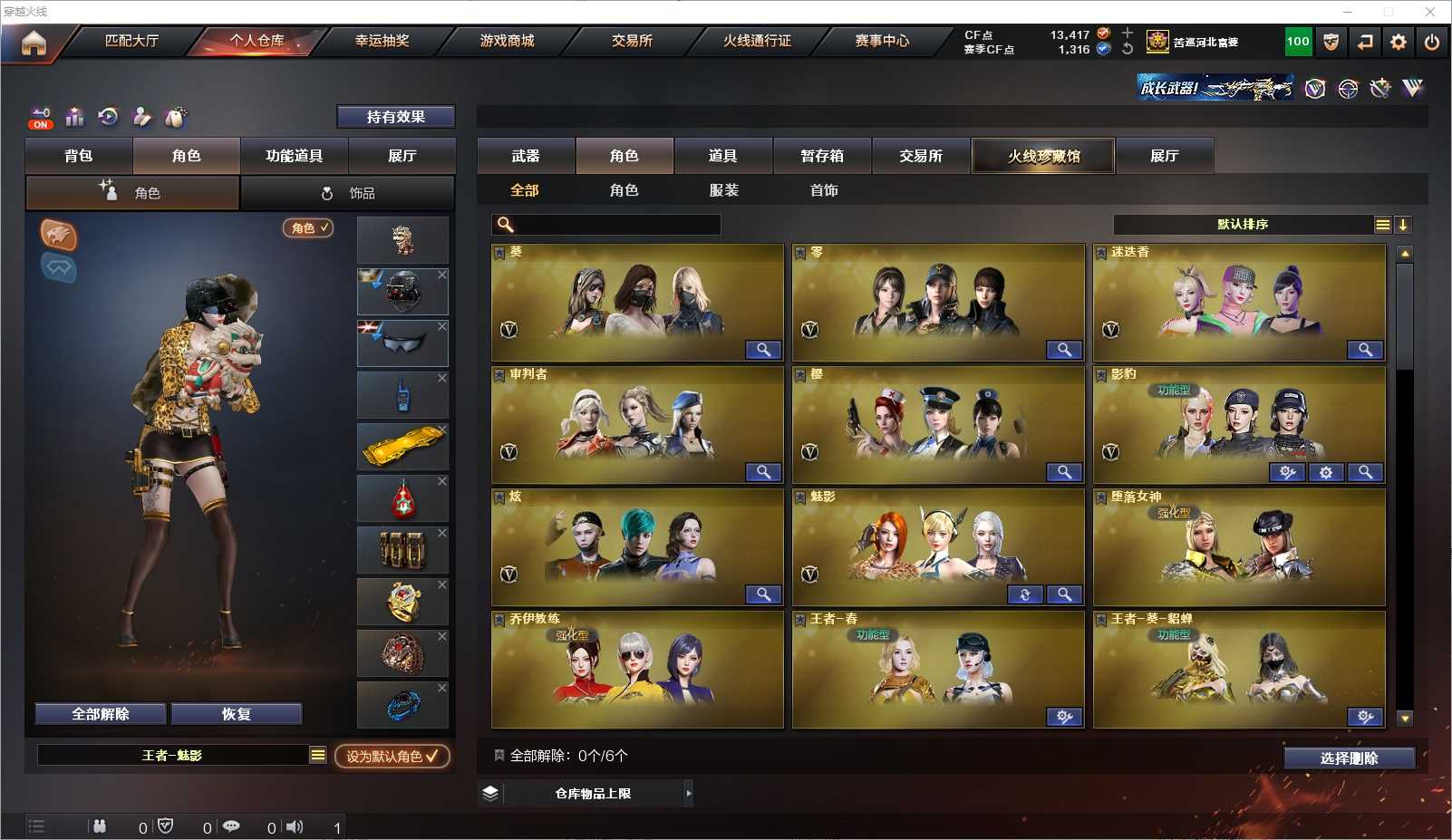1452x840 pixels.
Task: Click the character list scrollbar down arrow
Action: click(1405, 719)
